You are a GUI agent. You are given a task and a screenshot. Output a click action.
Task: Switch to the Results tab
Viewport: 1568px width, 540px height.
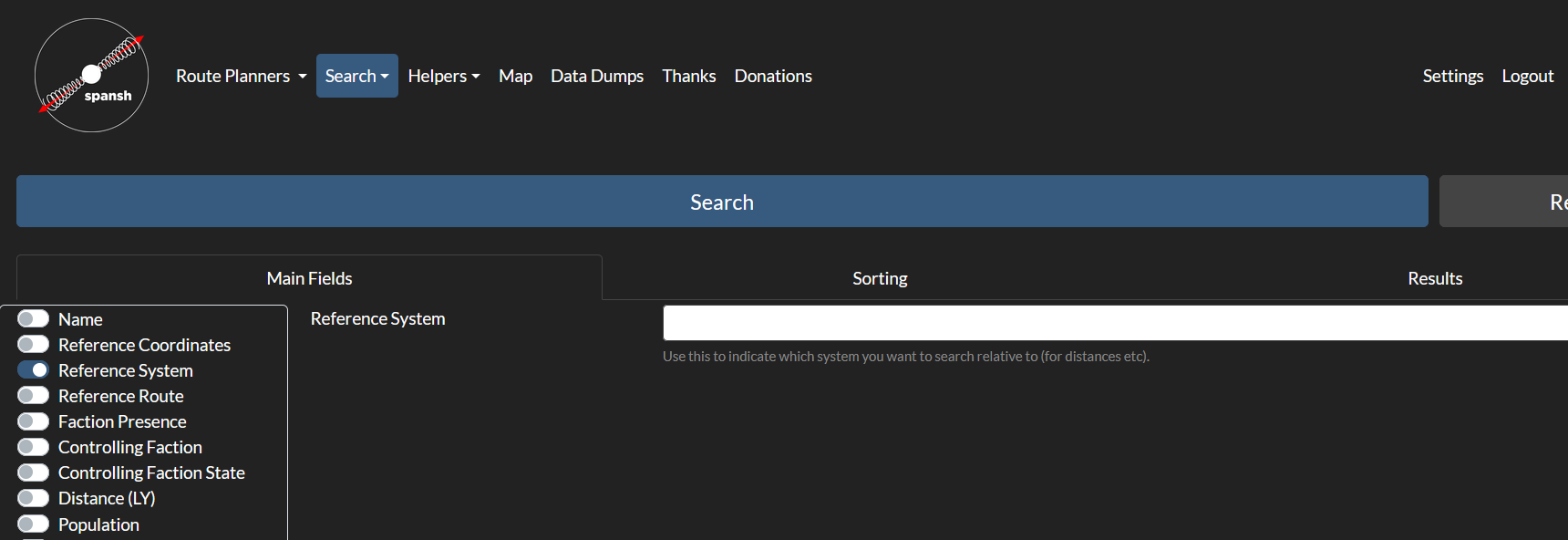click(x=1435, y=278)
